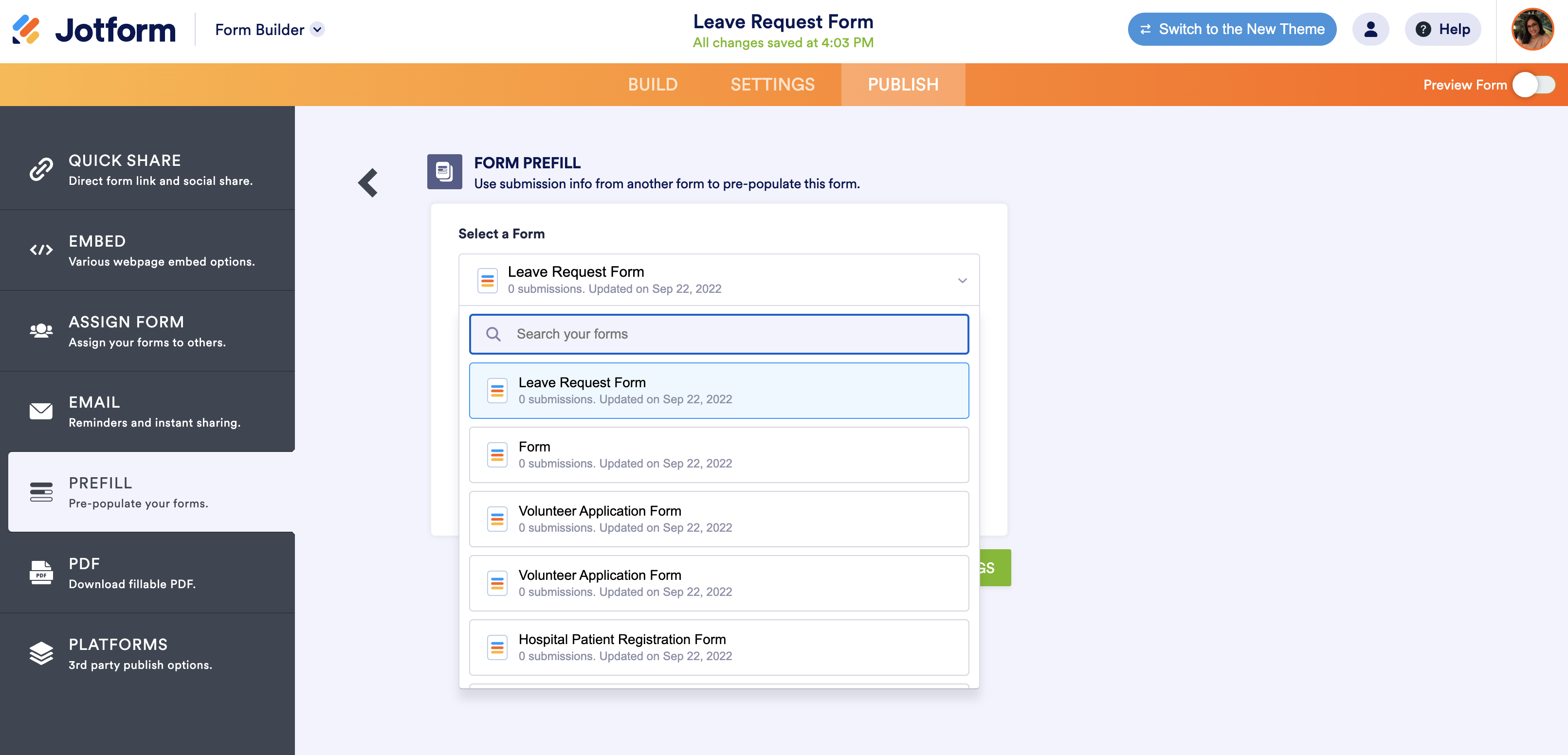Toggle the Preview Form switch
Screen dimensions: 1568x755
point(1533,85)
